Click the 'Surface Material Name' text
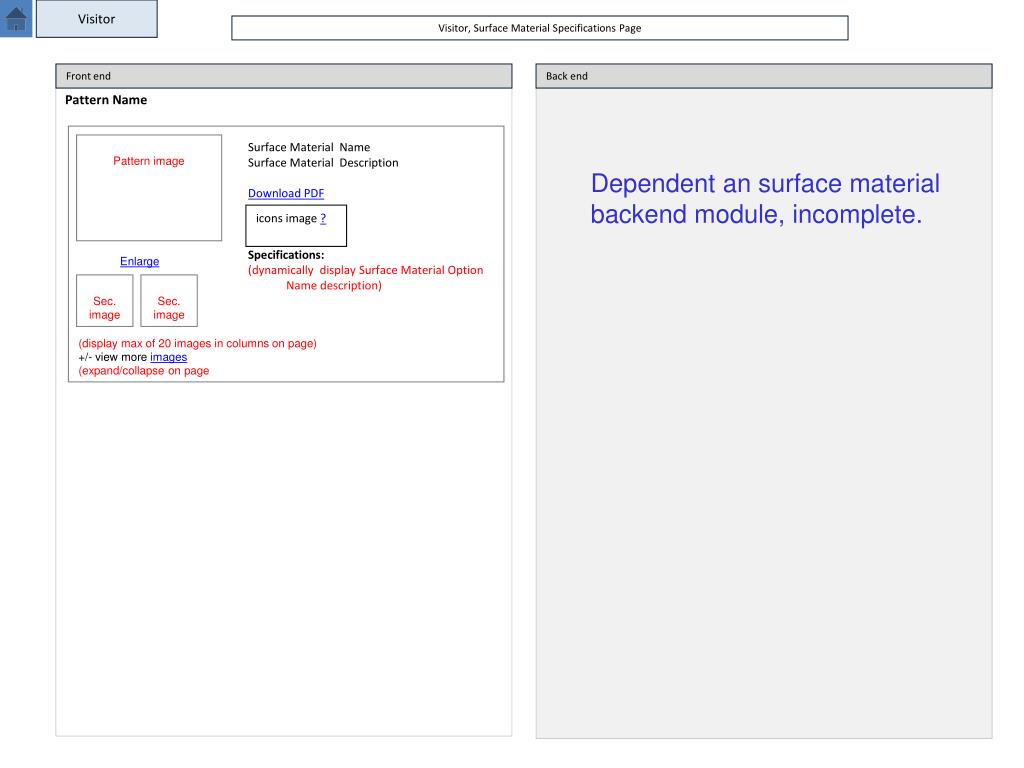This screenshot has height=768, width=1024. [309, 147]
